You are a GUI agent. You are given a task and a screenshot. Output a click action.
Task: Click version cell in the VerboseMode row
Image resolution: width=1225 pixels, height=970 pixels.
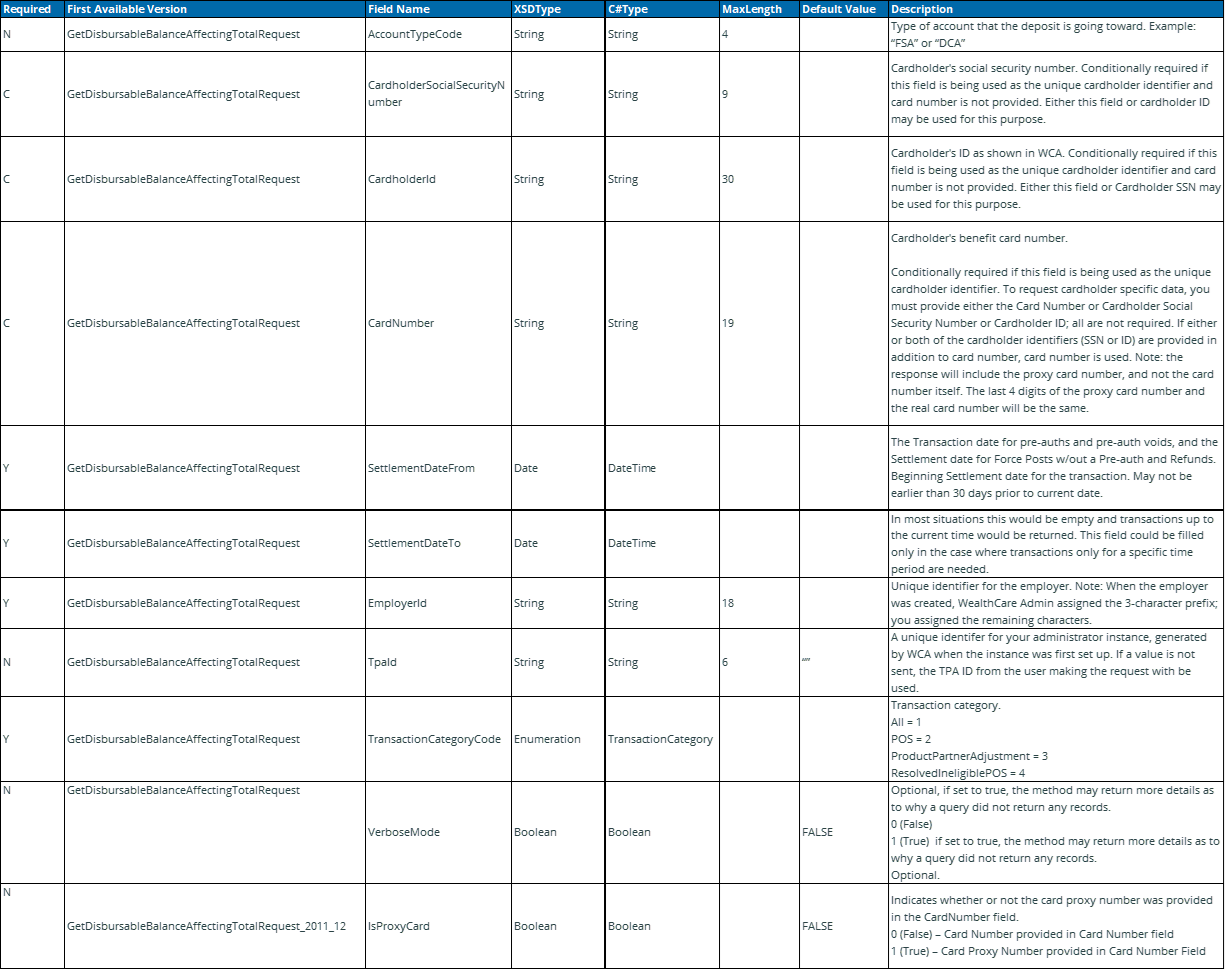(213, 832)
